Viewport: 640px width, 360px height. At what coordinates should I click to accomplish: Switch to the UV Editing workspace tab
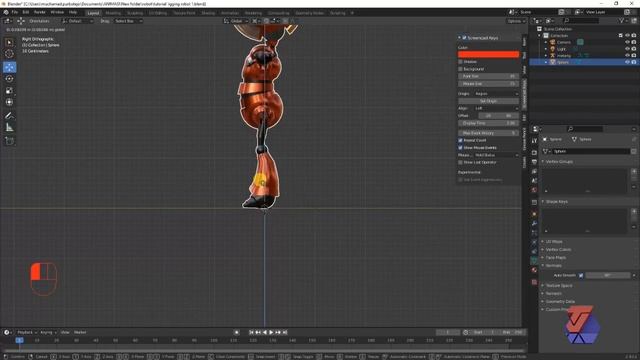(158, 13)
